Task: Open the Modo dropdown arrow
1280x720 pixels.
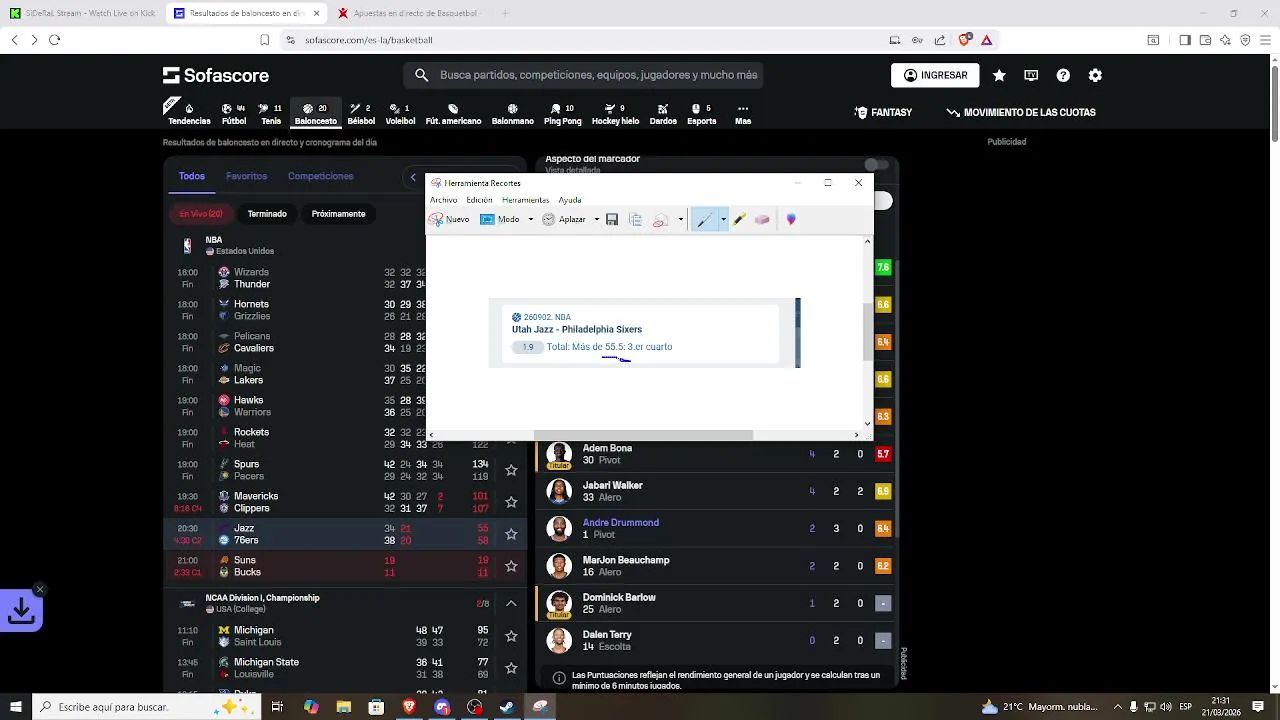Action: [x=530, y=219]
